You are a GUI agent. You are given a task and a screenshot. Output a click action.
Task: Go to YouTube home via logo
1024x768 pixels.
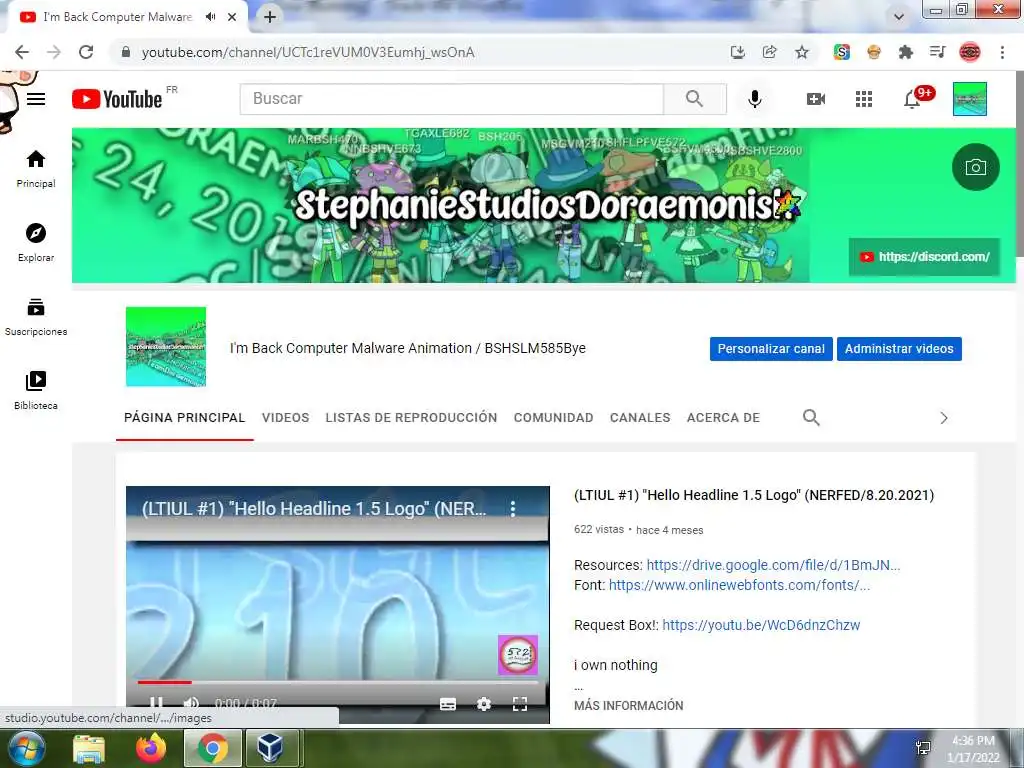point(117,99)
